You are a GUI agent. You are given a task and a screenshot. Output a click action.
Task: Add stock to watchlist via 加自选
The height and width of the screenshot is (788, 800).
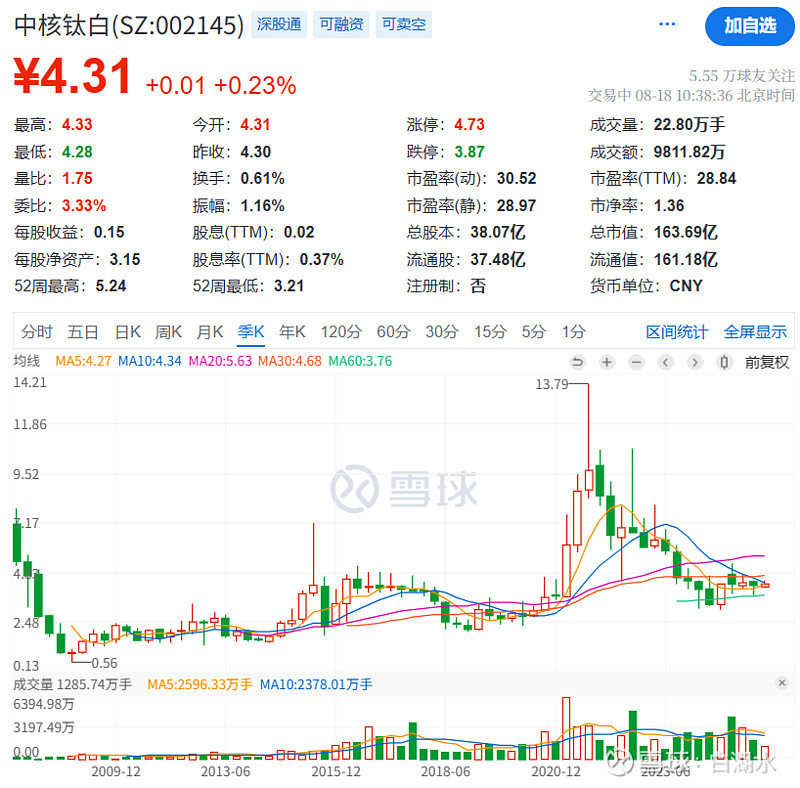pyautogui.click(x=749, y=26)
